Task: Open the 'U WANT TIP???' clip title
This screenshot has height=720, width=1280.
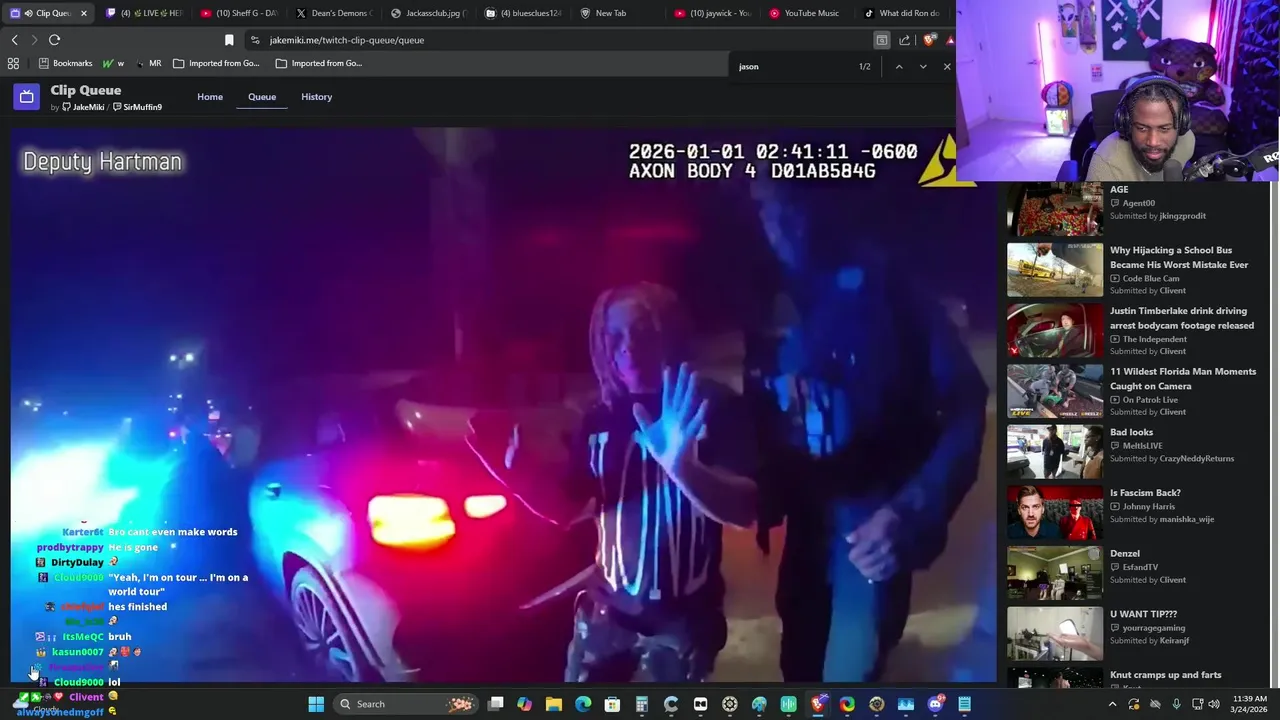Action: click(x=1143, y=614)
